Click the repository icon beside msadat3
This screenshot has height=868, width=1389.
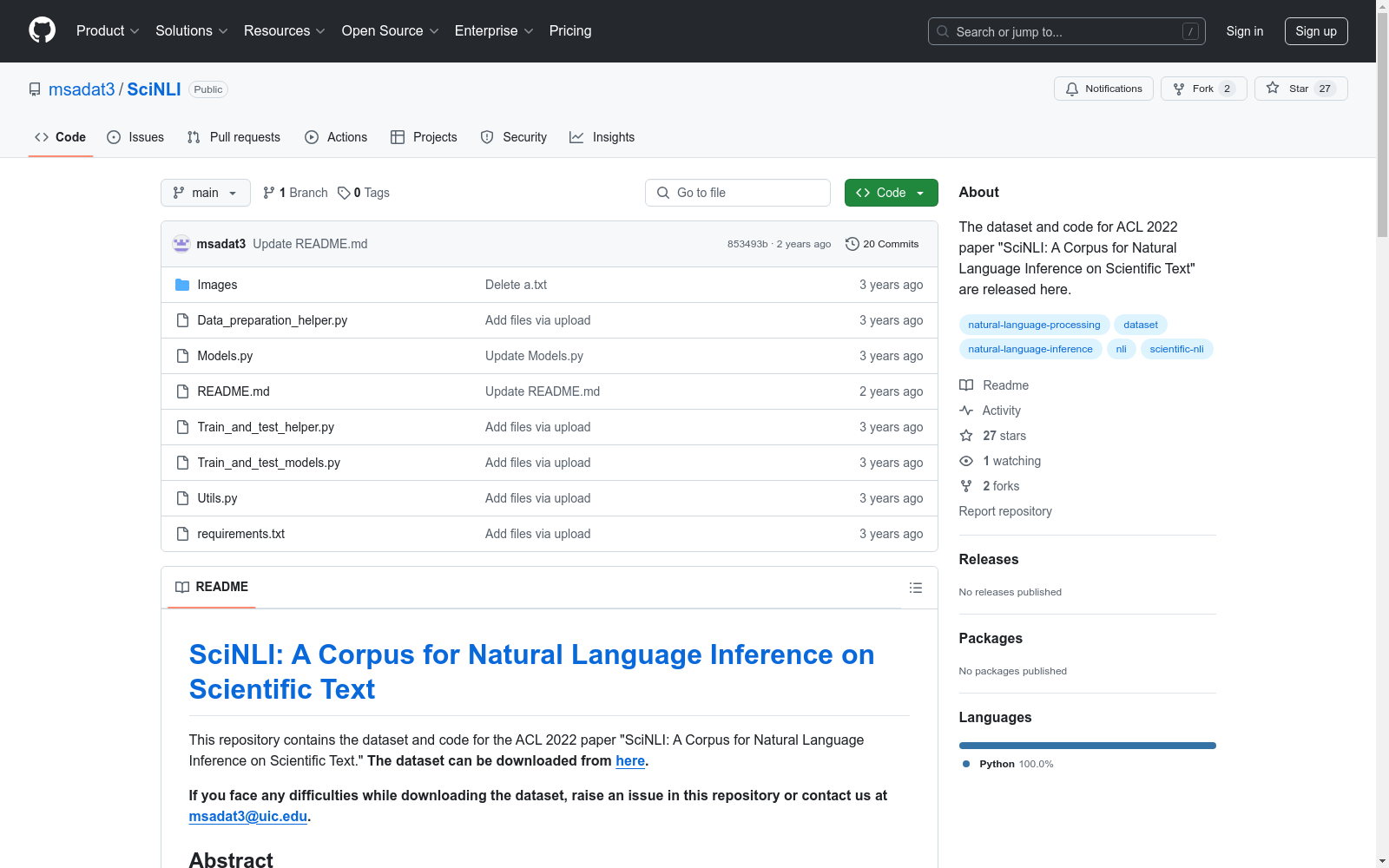coord(35,89)
